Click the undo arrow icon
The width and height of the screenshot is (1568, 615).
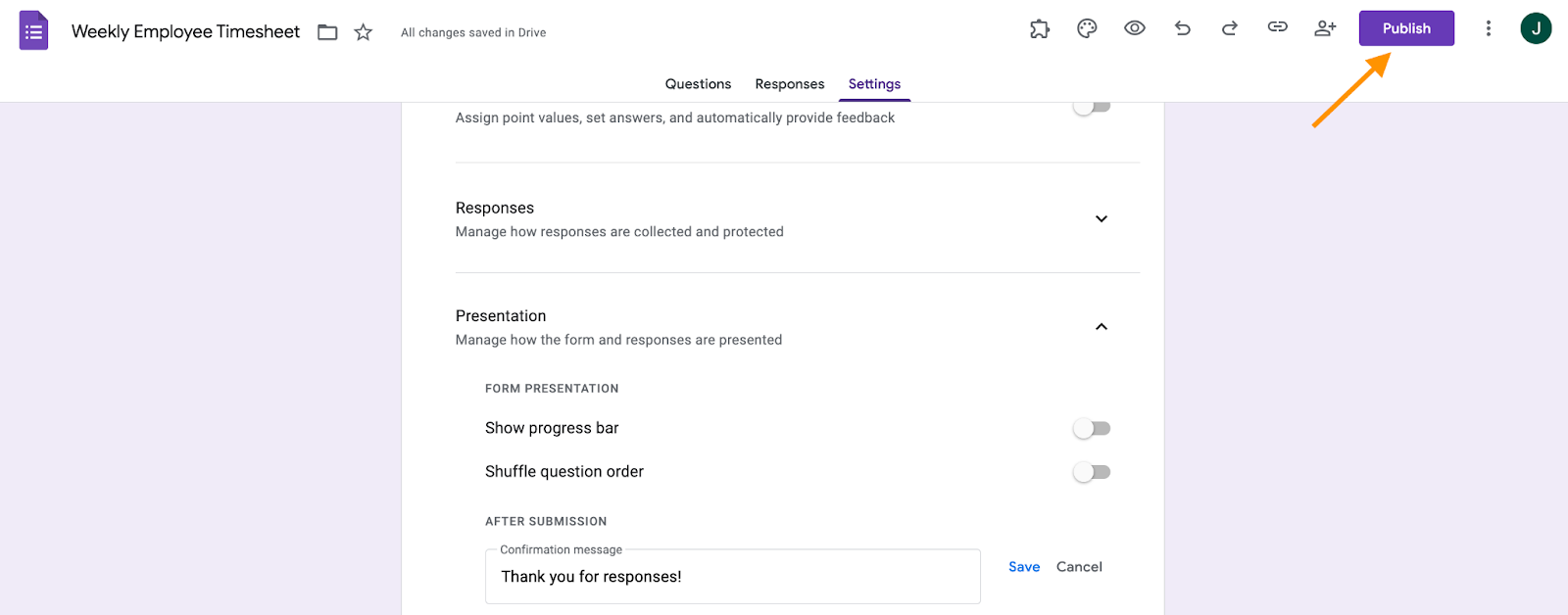click(x=1183, y=28)
